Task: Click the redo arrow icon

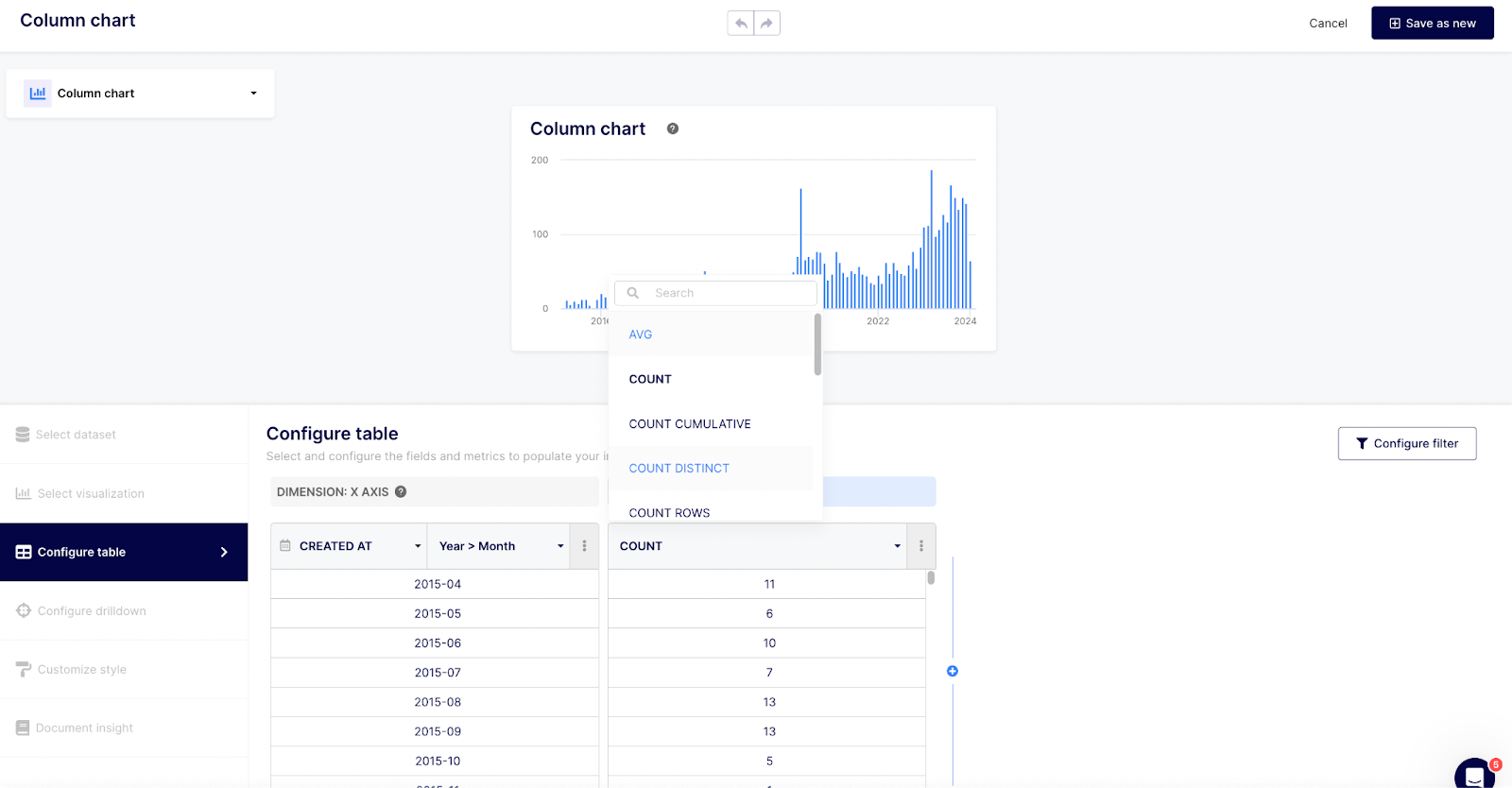Action: click(x=766, y=24)
